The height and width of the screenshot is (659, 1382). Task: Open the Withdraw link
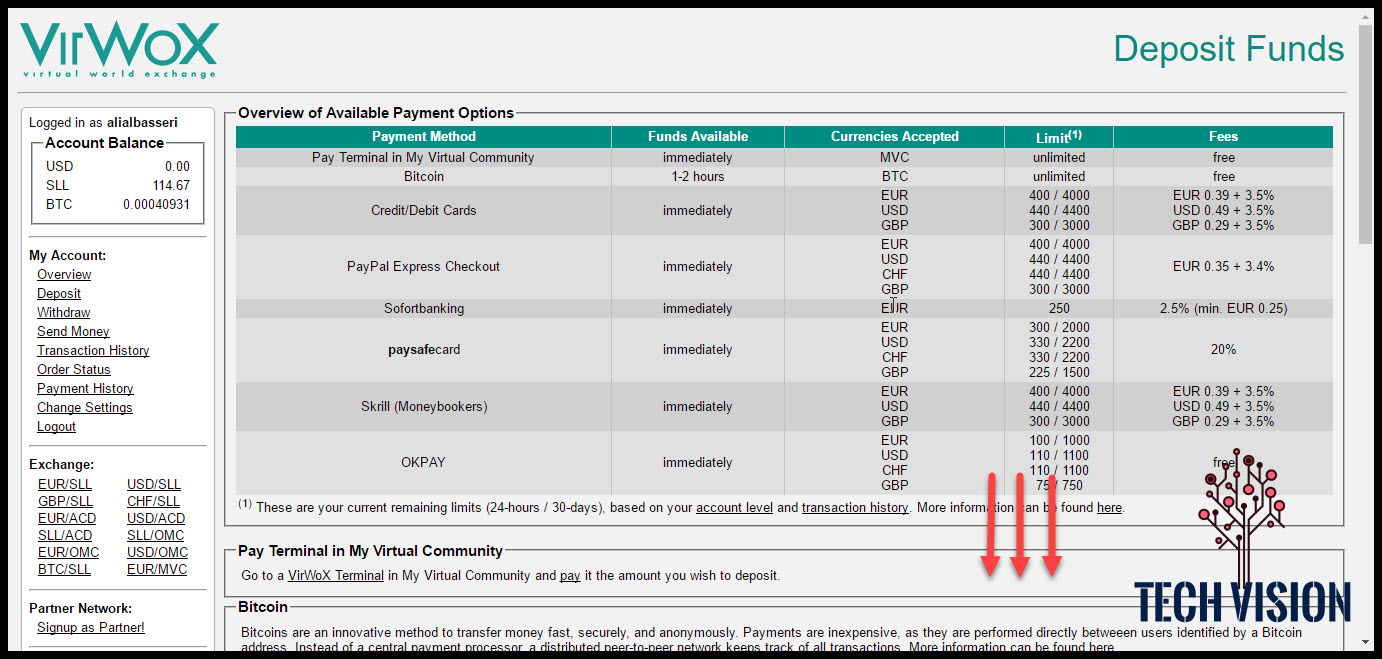point(63,312)
